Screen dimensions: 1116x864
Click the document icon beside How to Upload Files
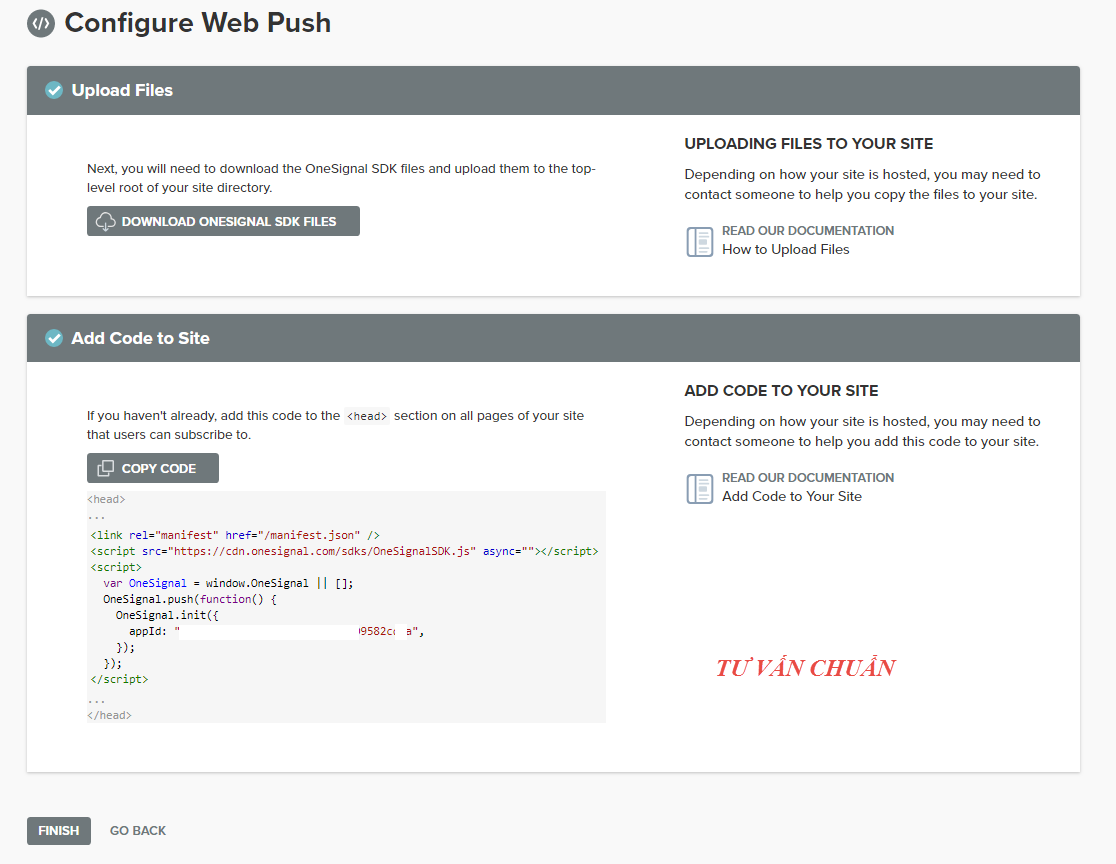tap(699, 241)
